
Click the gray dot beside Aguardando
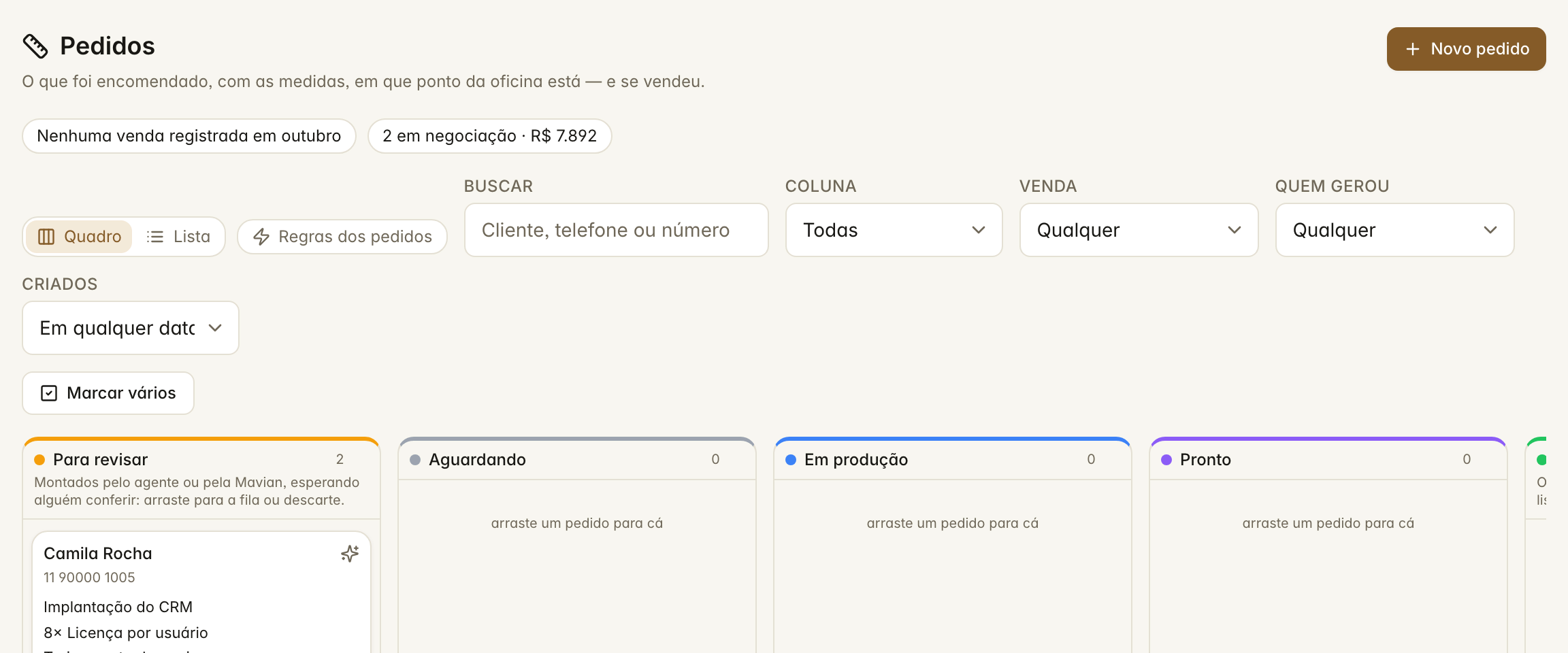(415, 460)
